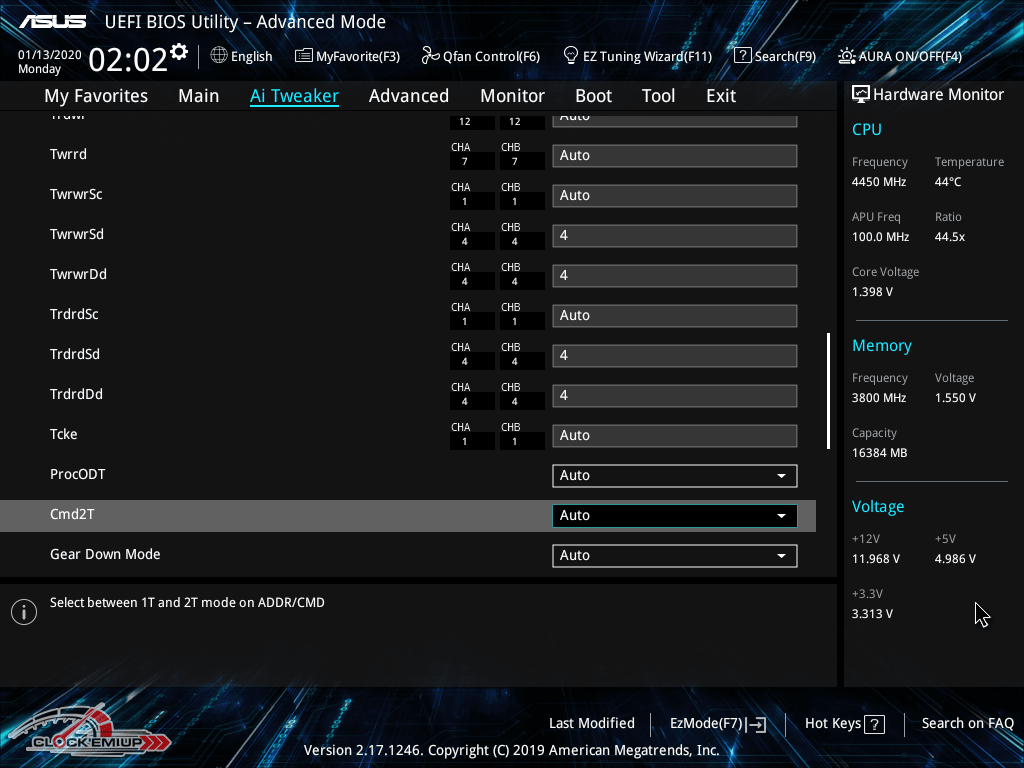The height and width of the screenshot is (768, 1024).
Task: Click the globe icon for English language
Action: pos(219,56)
